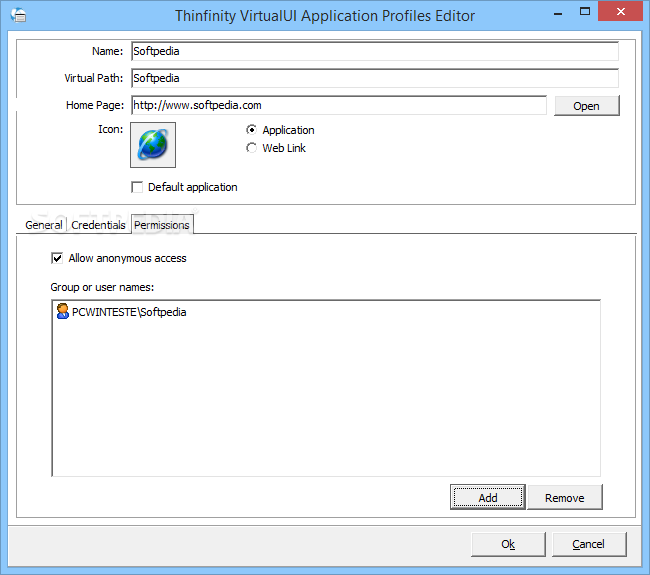The image size is (650, 575).
Task: Uncheck Allow anonymous access
Action: 57,258
